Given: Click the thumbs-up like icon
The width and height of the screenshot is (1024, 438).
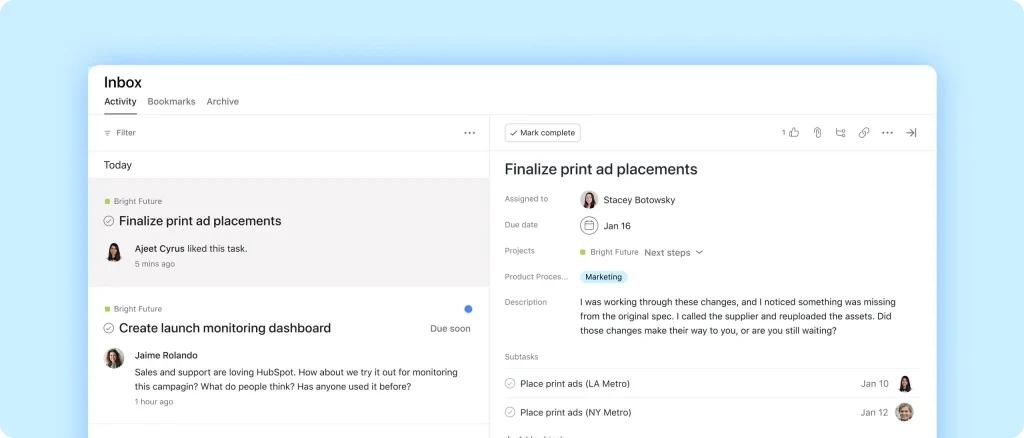Looking at the screenshot, I should 794,132.
